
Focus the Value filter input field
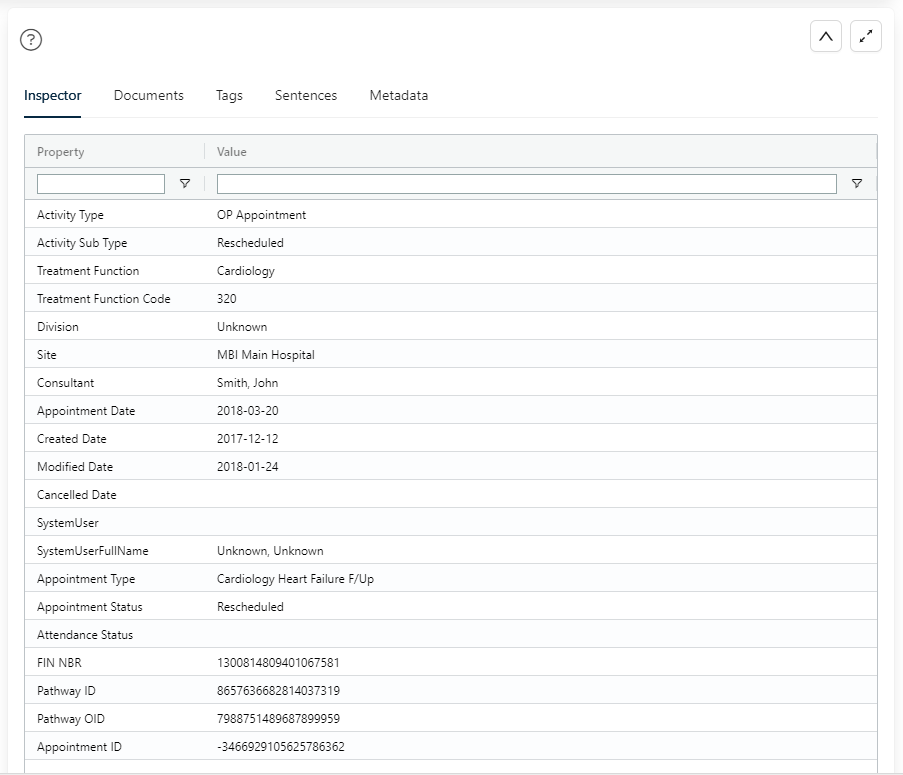pos(526,184)
